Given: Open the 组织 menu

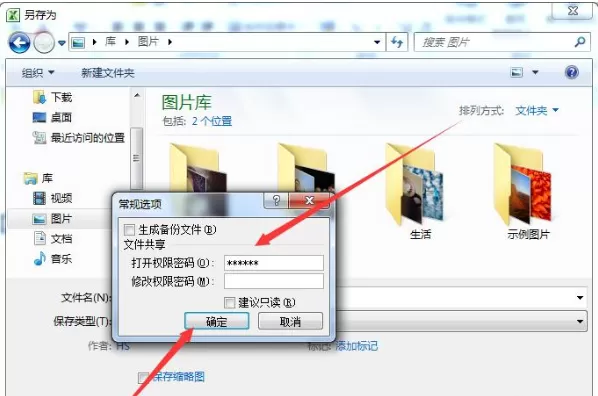Looking at the screenshot, I should 38,72.
